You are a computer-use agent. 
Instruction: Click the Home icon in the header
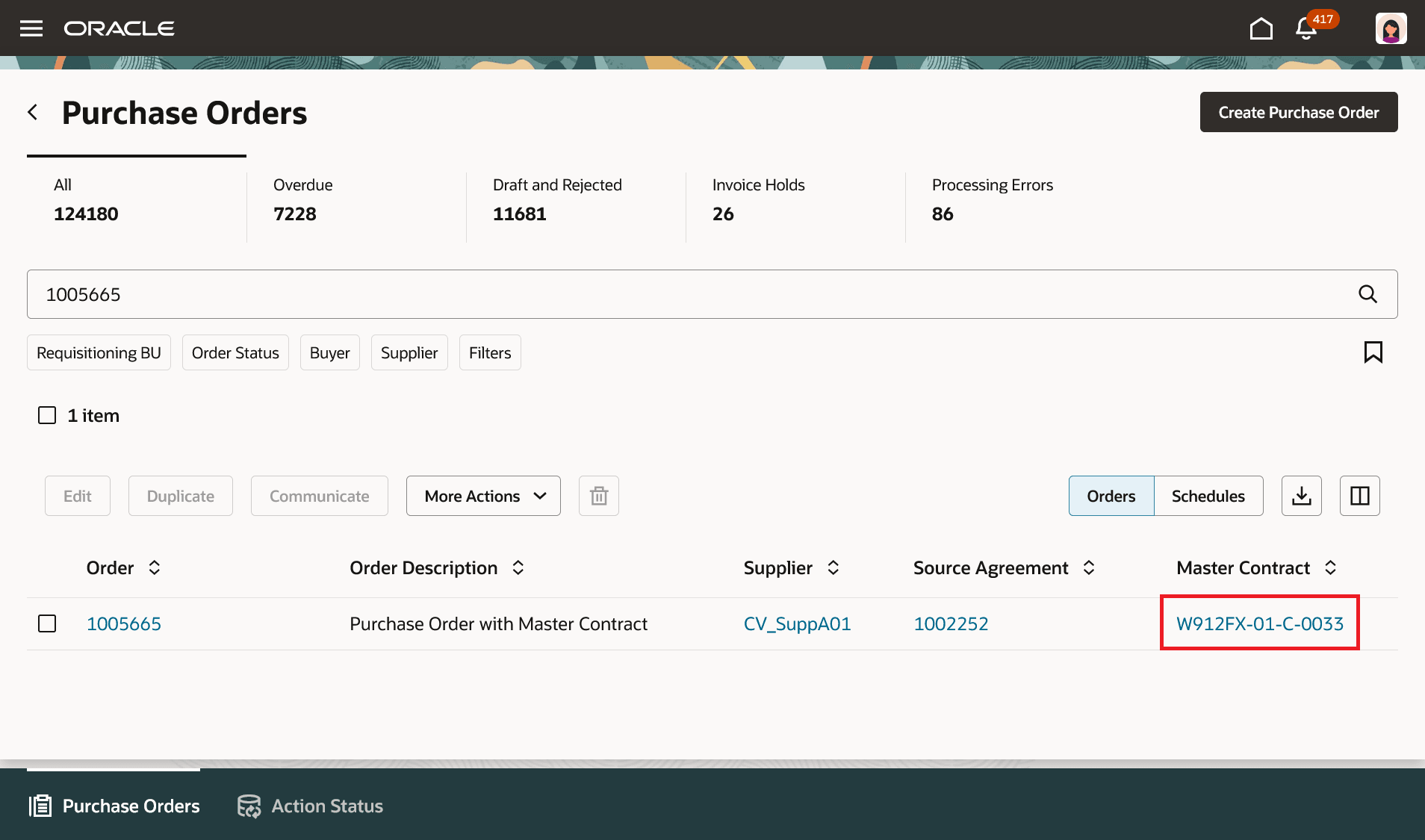point(1261,28)
